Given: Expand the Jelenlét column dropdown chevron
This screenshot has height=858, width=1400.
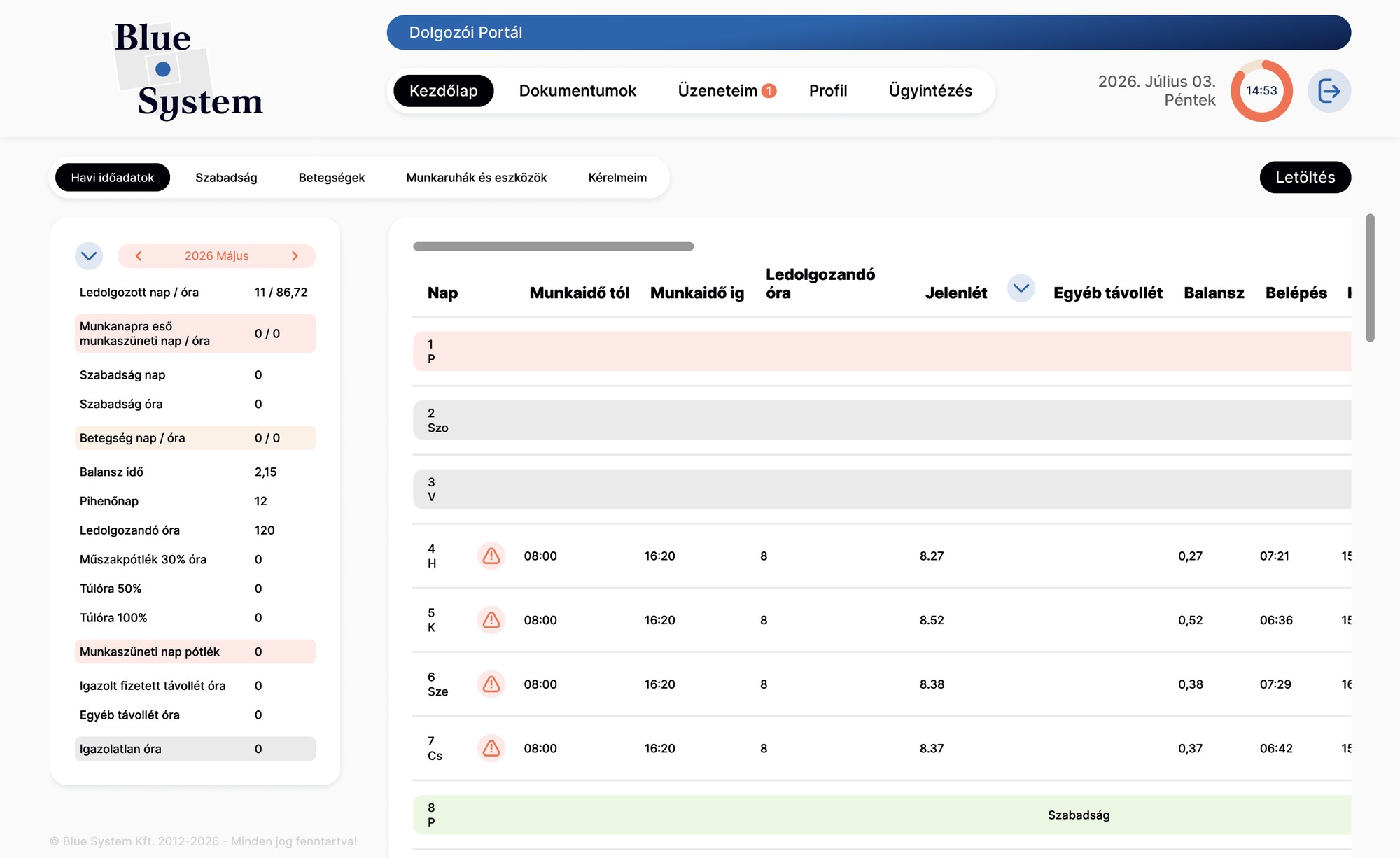Looking at the screenshot, I should 1021,288.
